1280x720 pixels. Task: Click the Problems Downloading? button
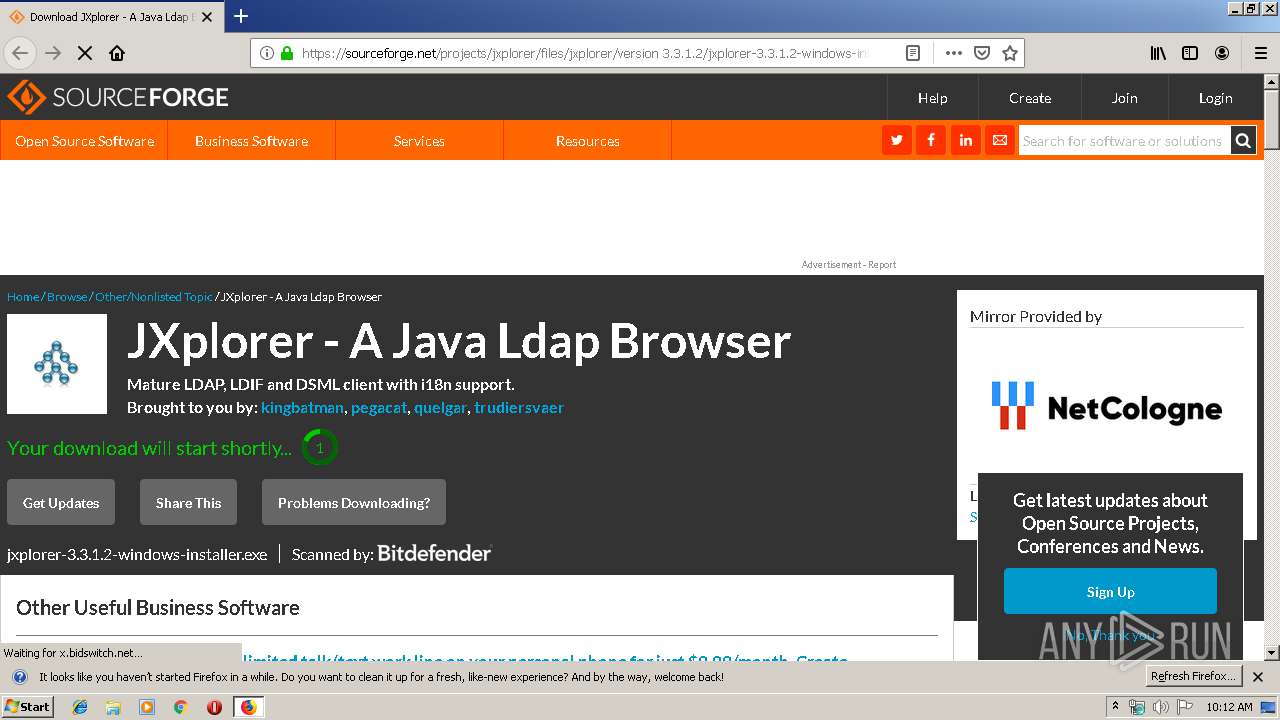point(354,502)
